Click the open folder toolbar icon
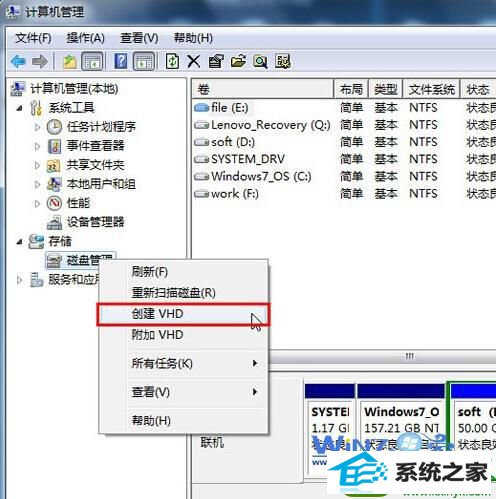Image resolution: width=496 pixels, height=499 pixels. click(238, 62)
